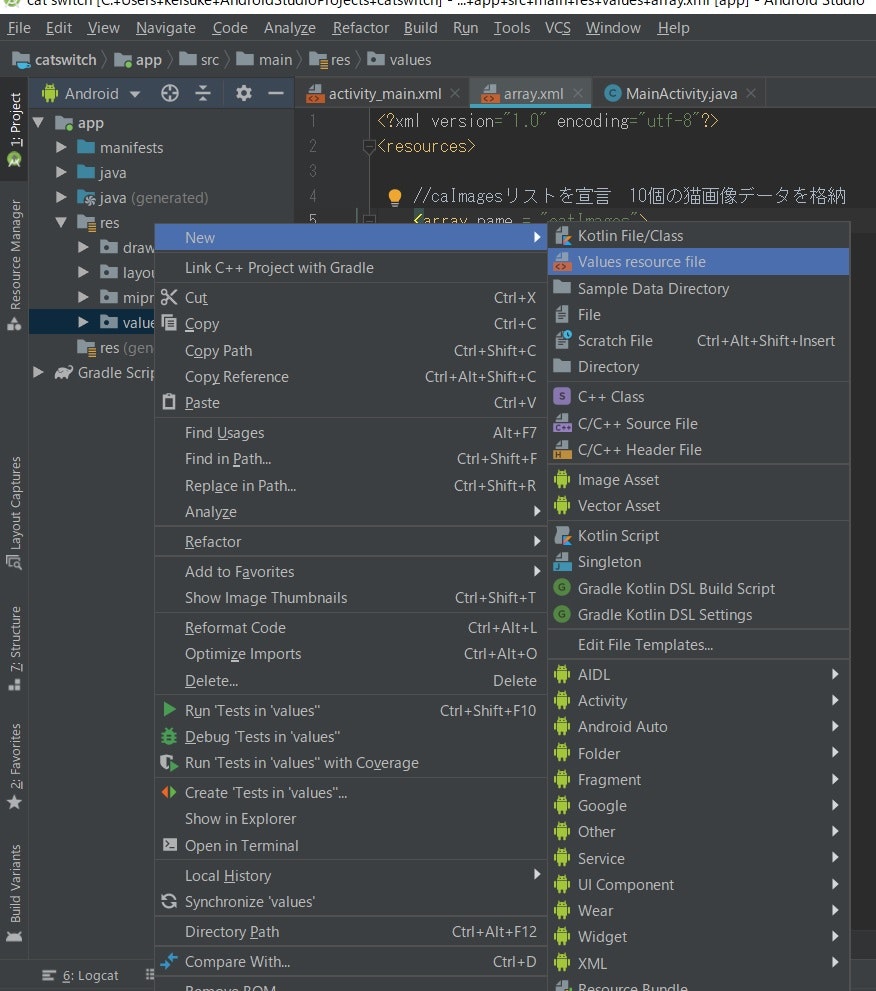Click Copy Path in context menu
The image size is (876, 991).
pyautogui.click(x=351, y=351)
